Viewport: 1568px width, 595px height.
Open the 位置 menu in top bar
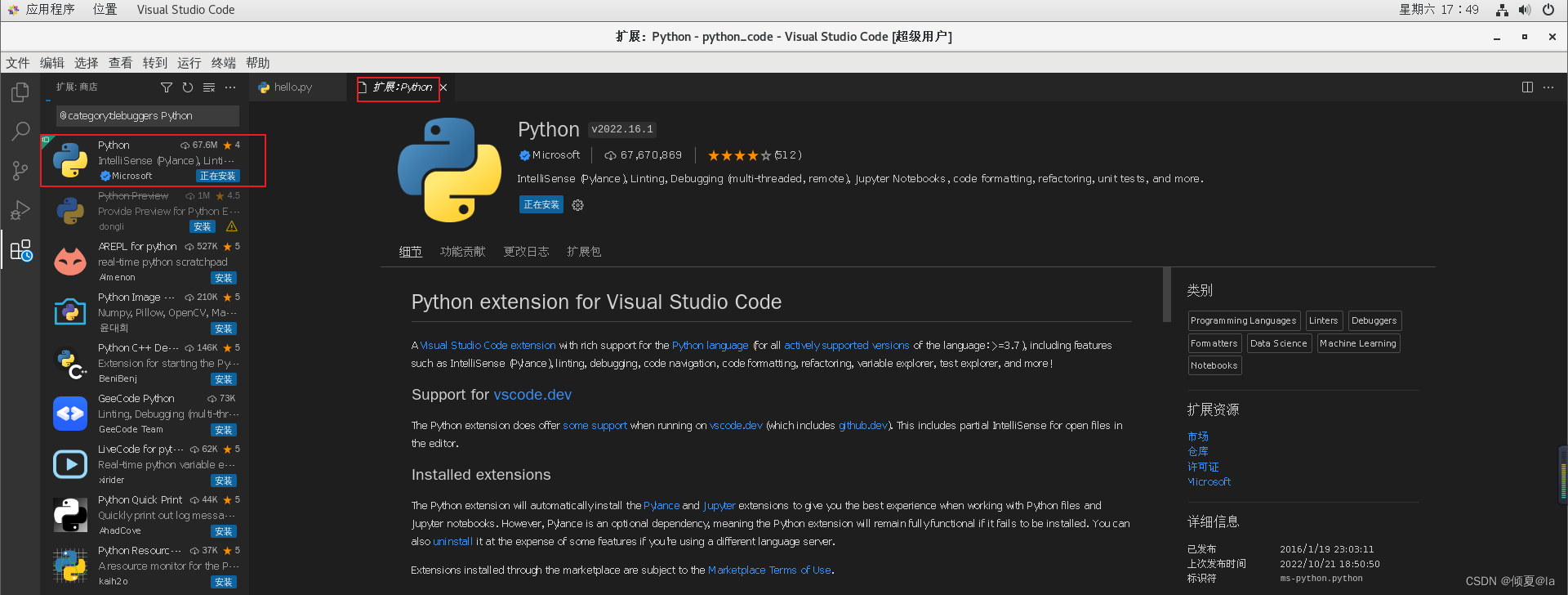(105, 10)
